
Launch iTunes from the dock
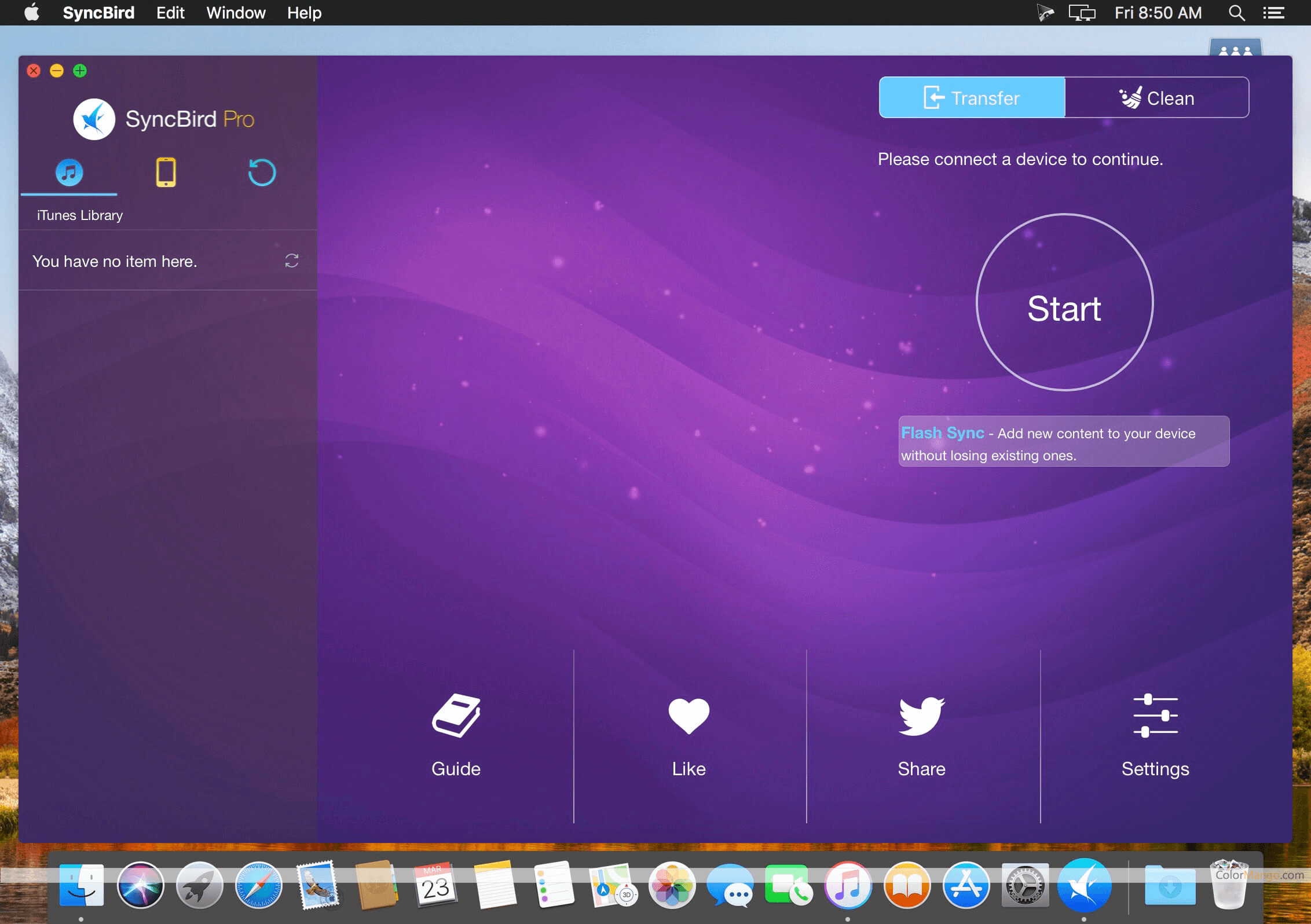[848, 886]
